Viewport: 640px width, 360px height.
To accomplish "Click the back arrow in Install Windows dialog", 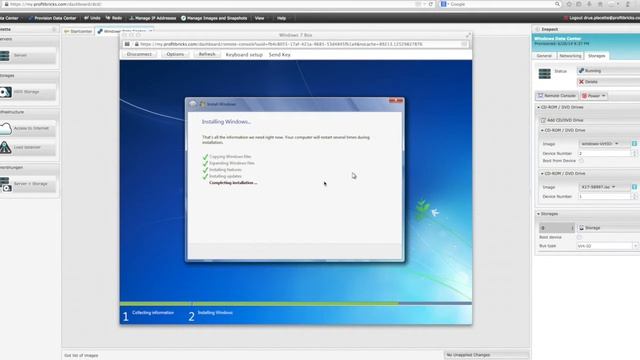I will tap(193, 104).
